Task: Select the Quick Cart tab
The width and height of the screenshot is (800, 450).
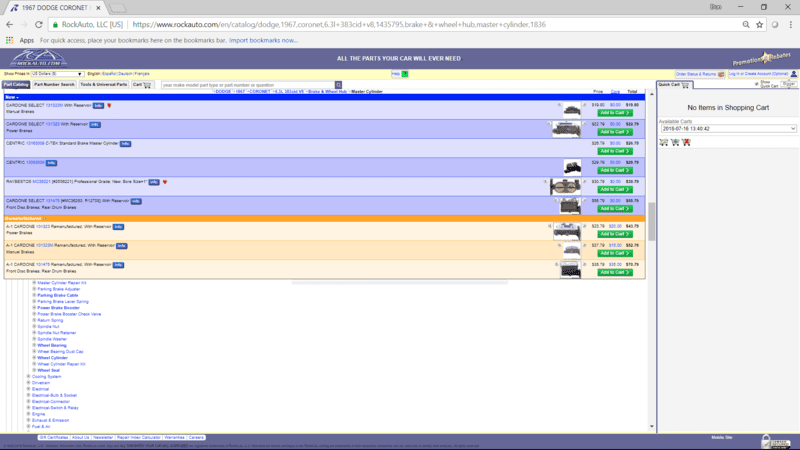Action: [674, 85]
